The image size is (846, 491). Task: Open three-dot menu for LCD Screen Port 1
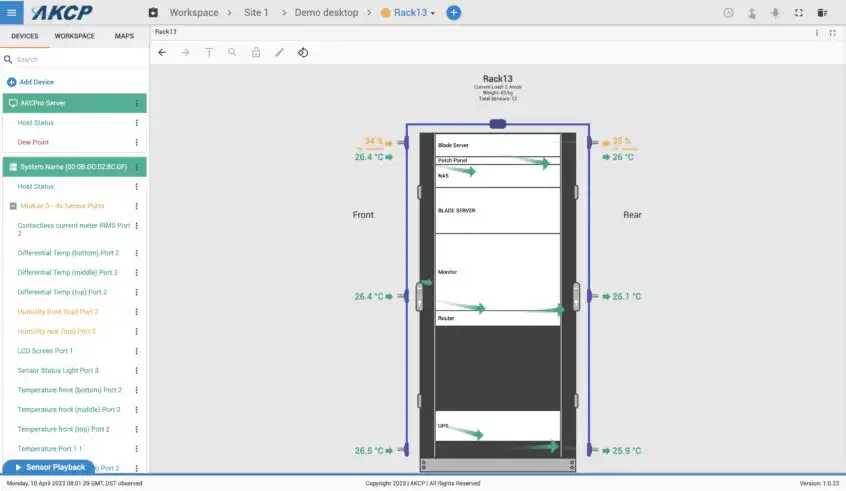tap(137, 351)
